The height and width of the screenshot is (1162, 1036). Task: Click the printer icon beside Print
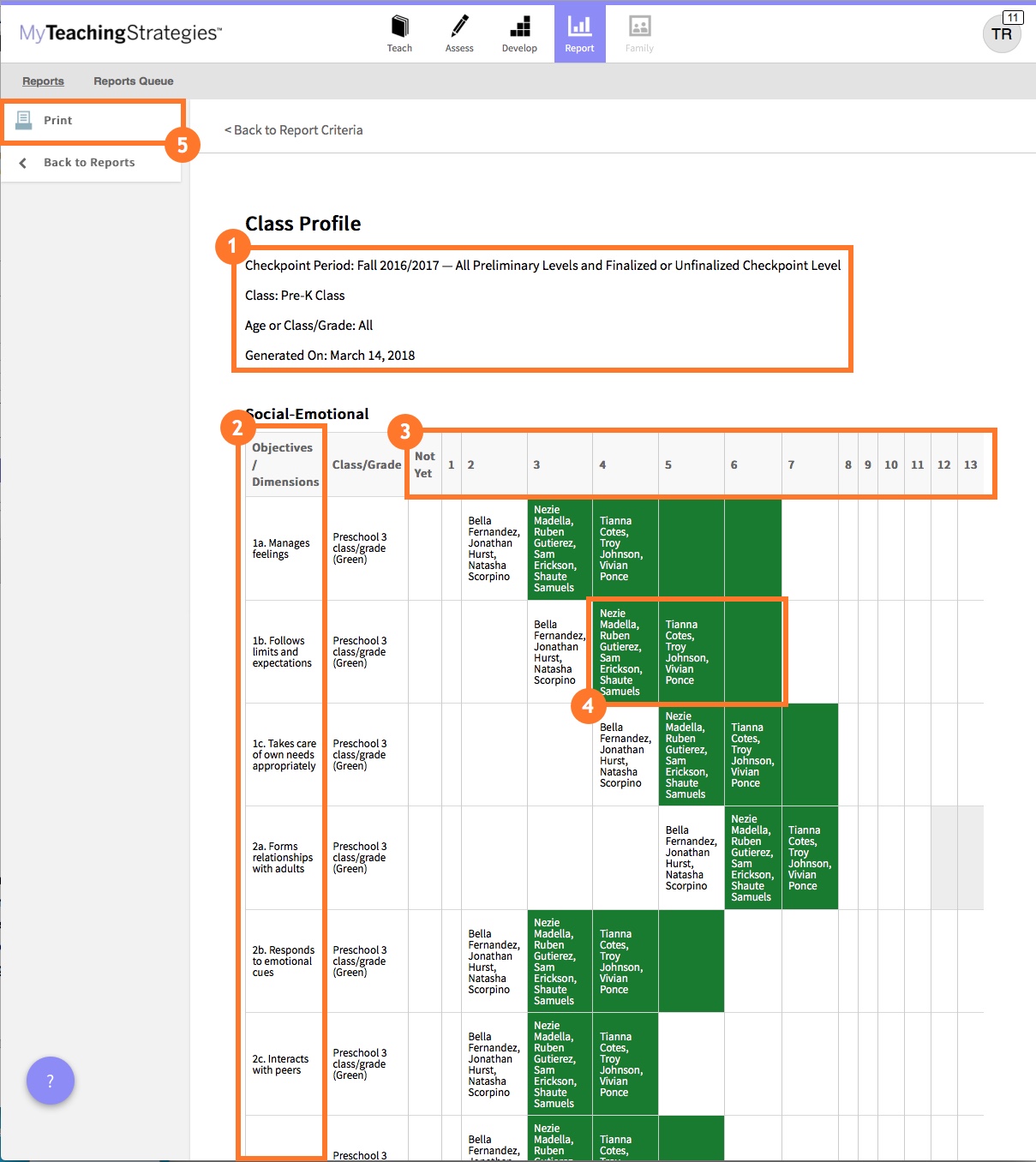(x=24, y=120)
